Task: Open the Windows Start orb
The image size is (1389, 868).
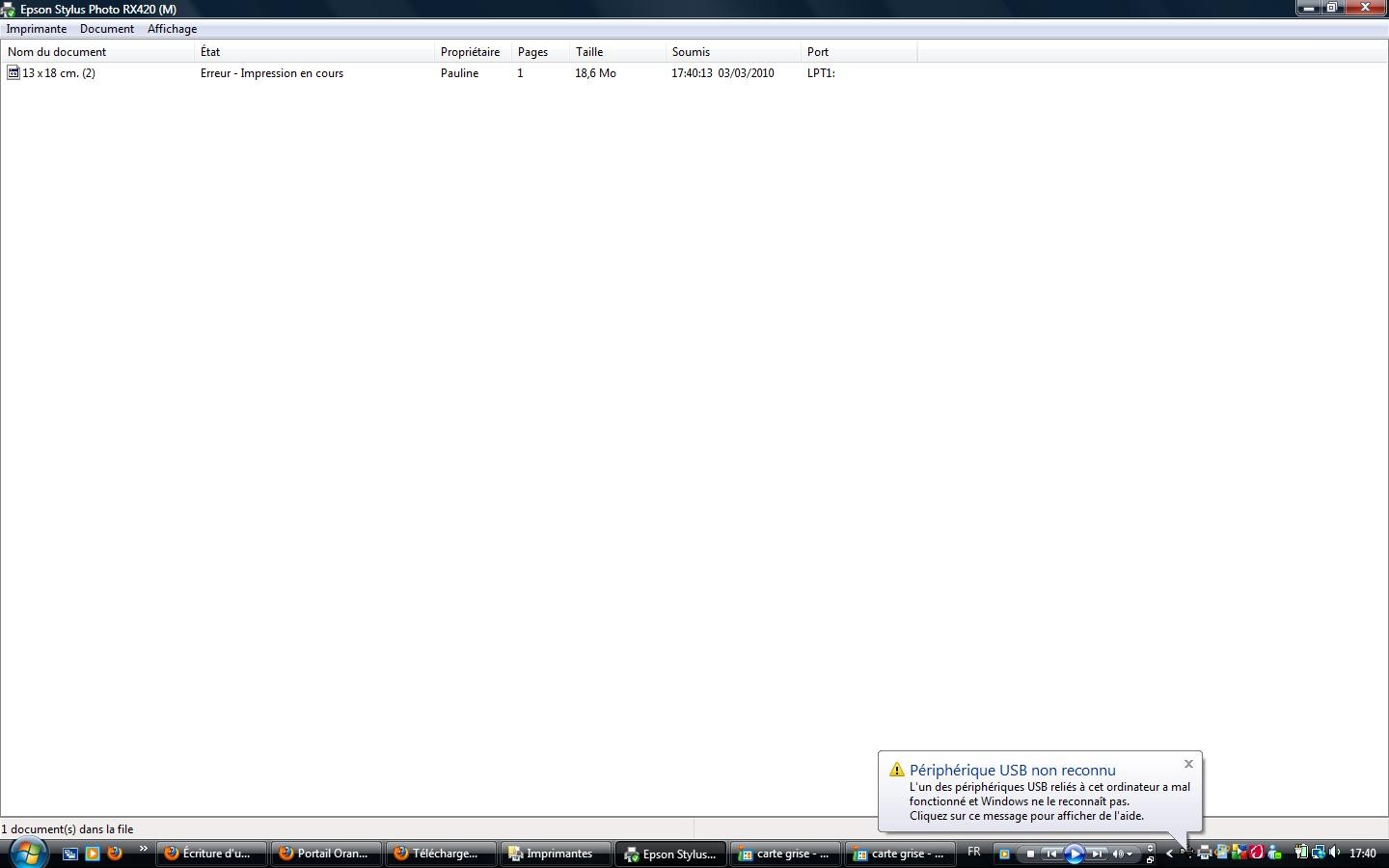Action: pos(27,853)
